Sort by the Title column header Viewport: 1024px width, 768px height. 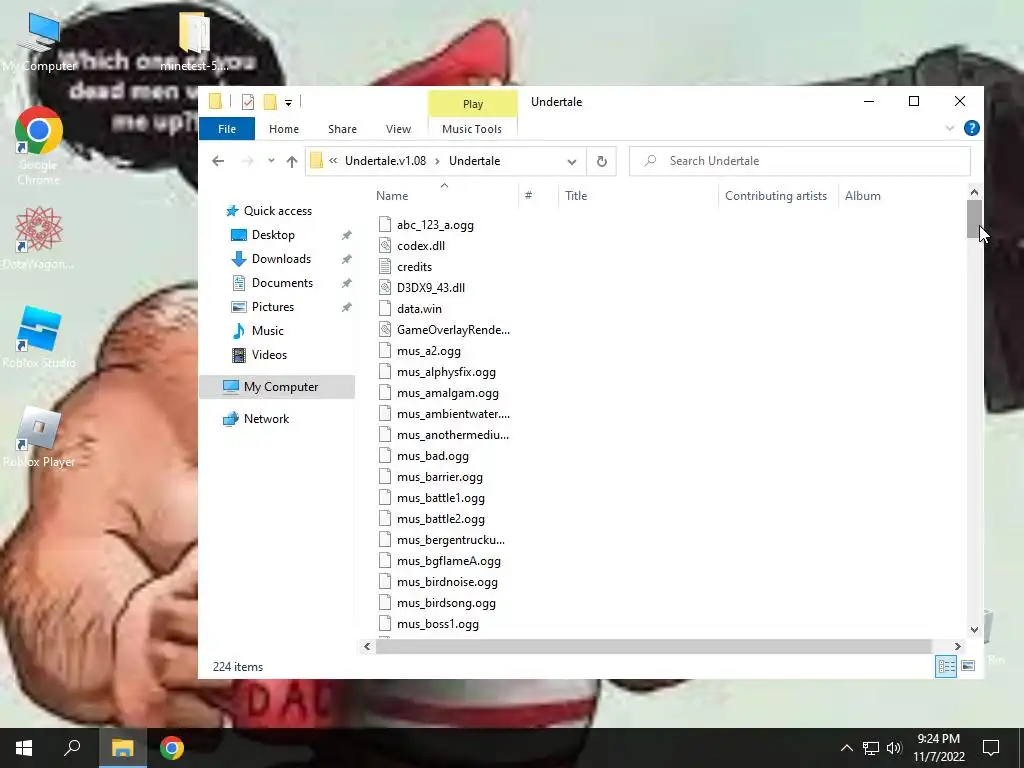click(576, 196)
